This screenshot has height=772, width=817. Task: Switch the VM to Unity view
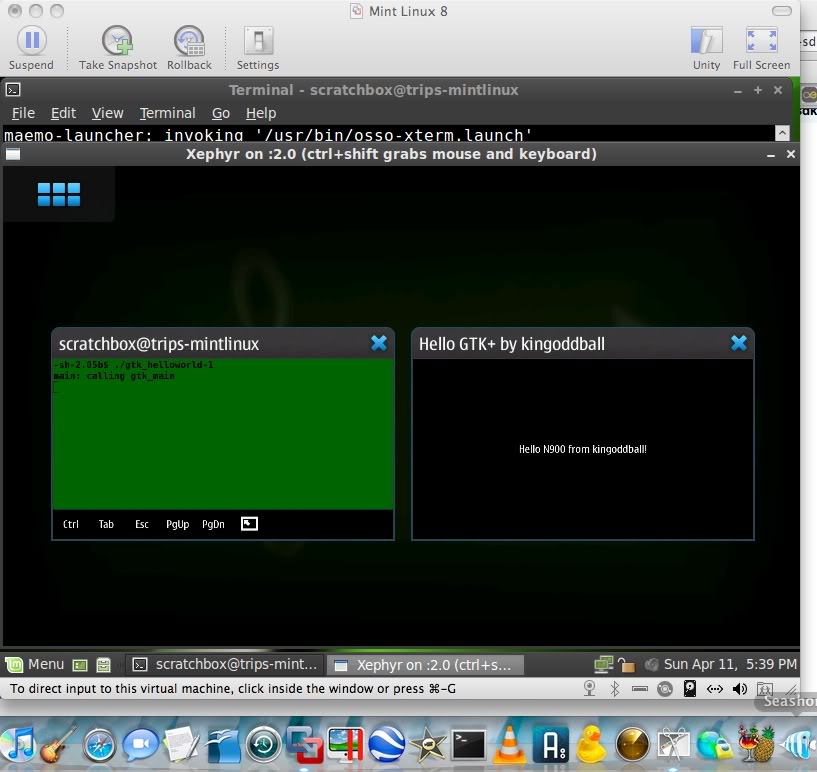pyautogui.click(x=706, y=42)
